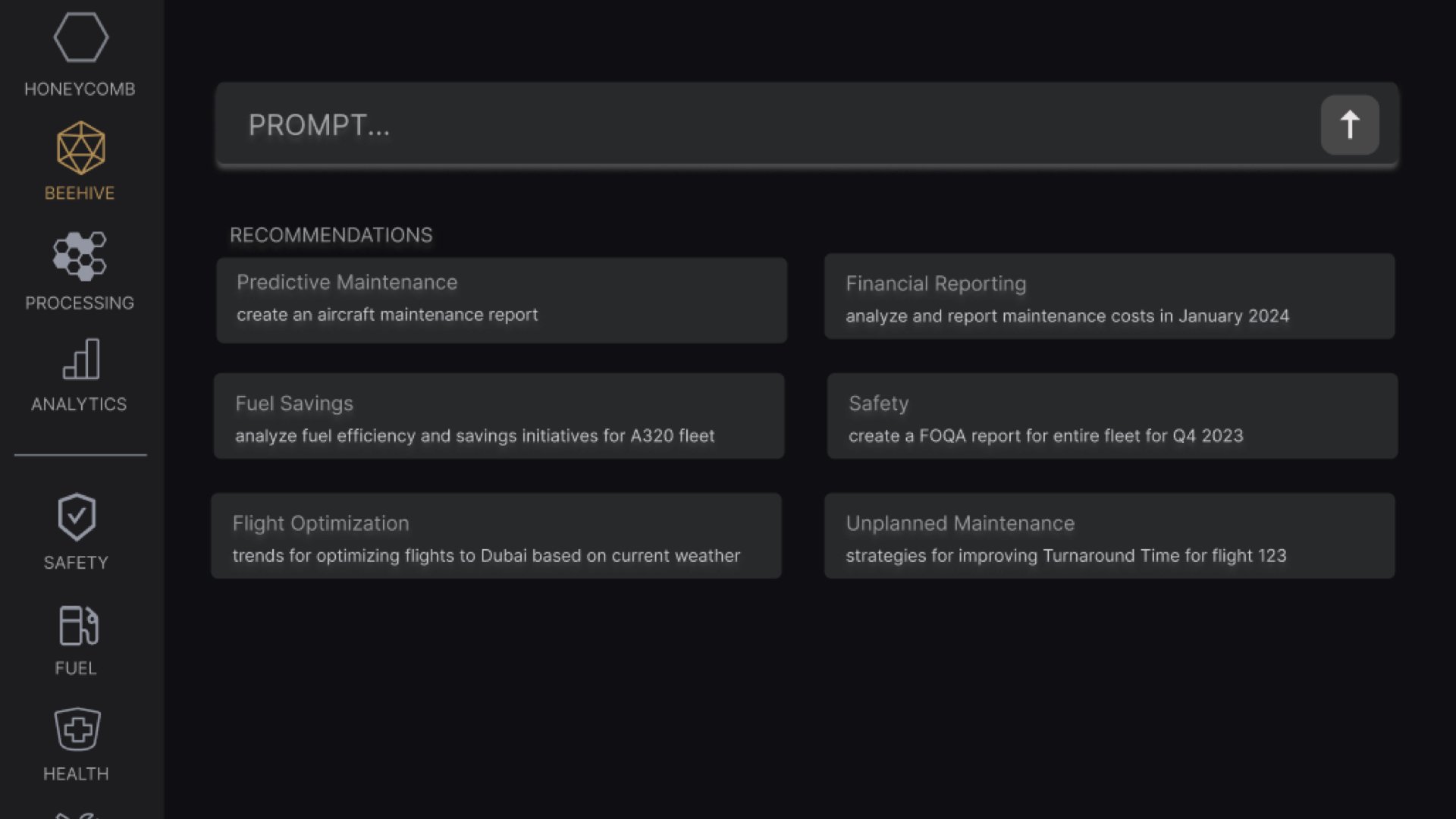Pick the Unplanned Maintenance recommendation card
Screen dimensions: 1456x819
click(x=1109, y=536)
